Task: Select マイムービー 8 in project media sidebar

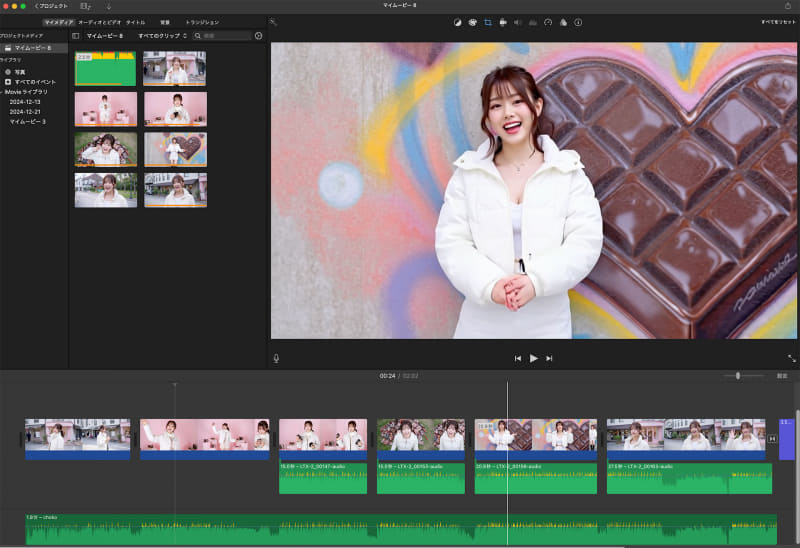Action: [x=34, y=48]
